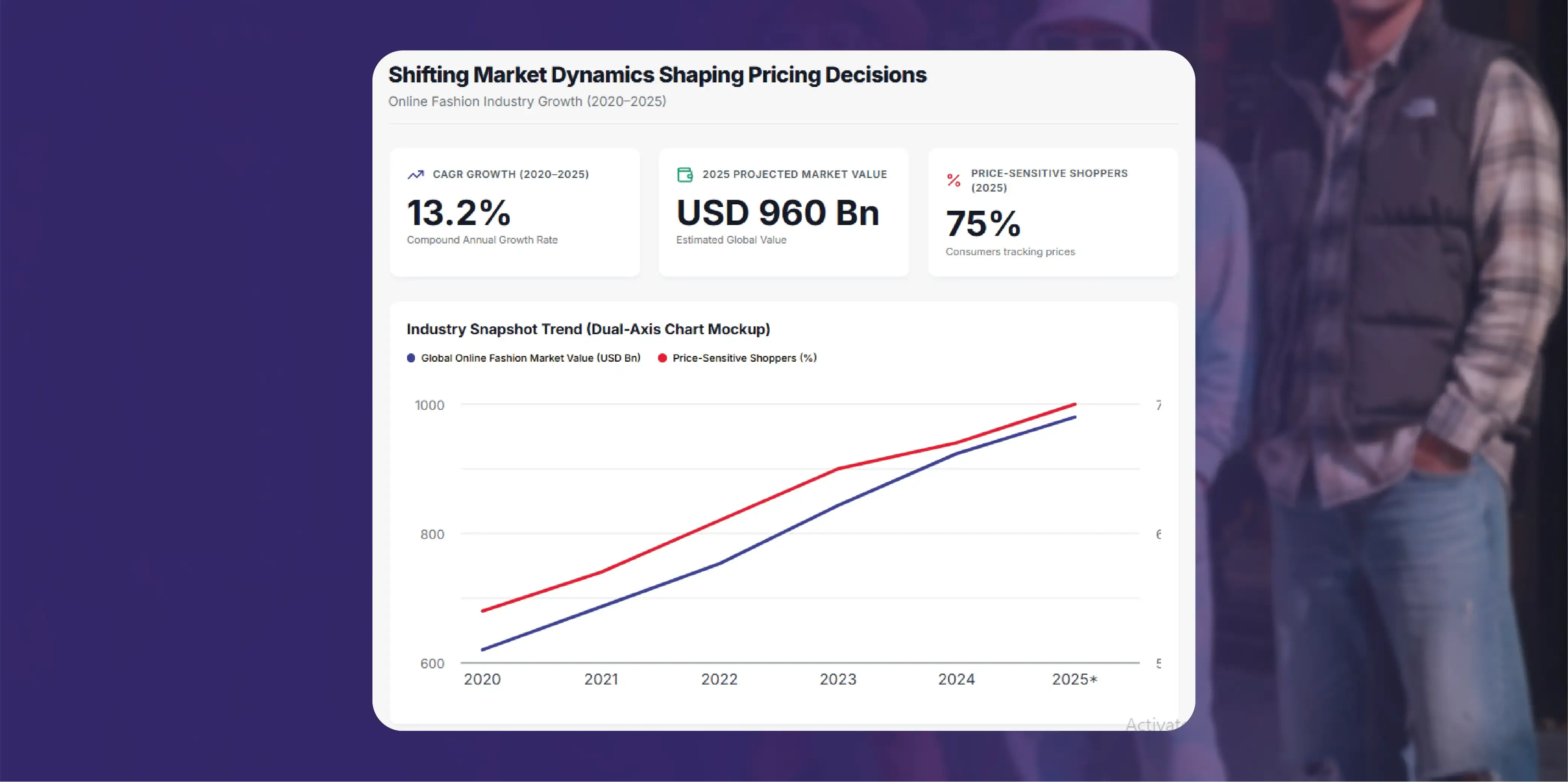
Task: Click the 13.2% CAGR value
Action: coord(458,213)
